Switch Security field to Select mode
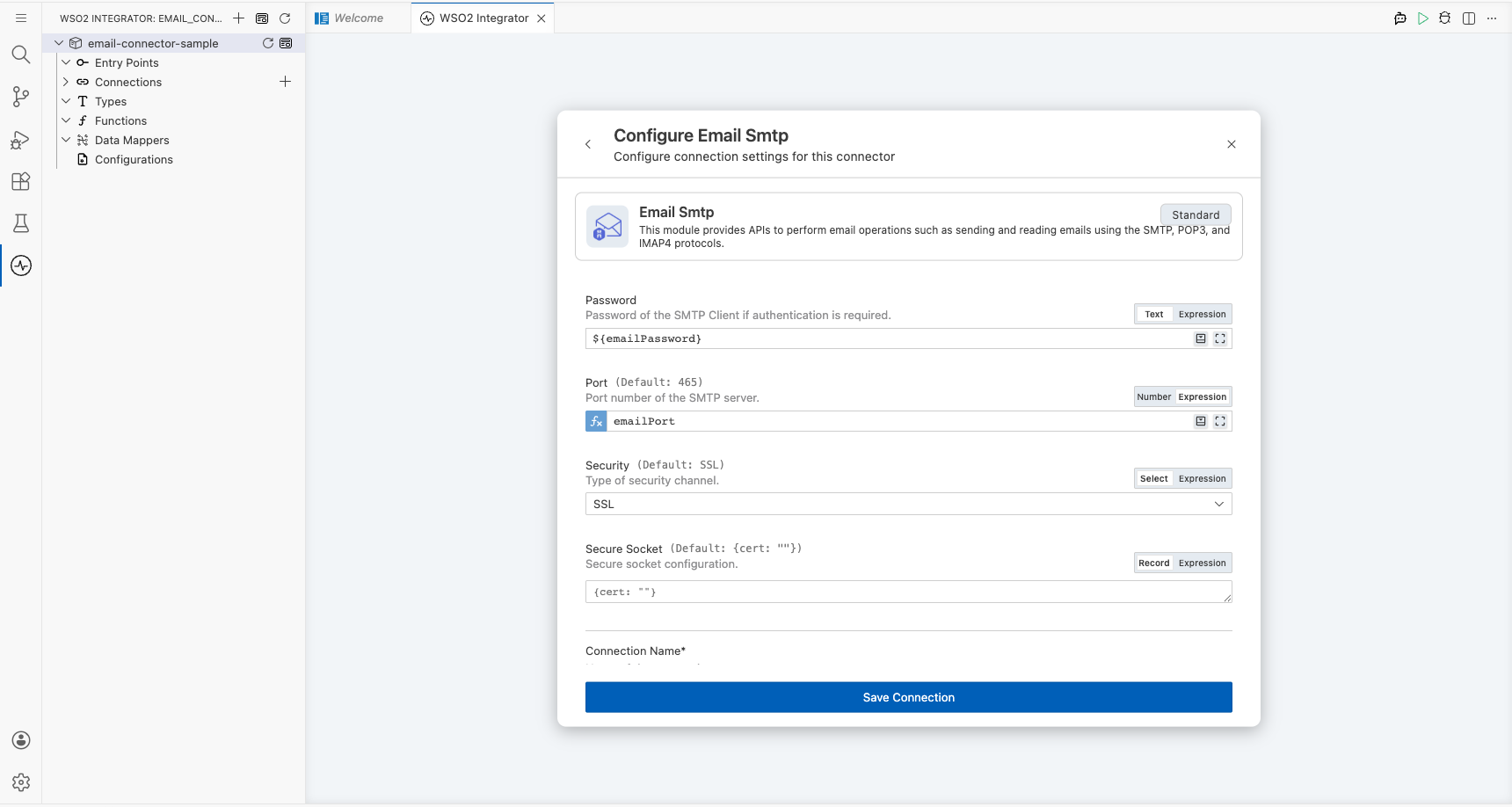This screenshot has height=807, width=1512. pos(1154,478)
